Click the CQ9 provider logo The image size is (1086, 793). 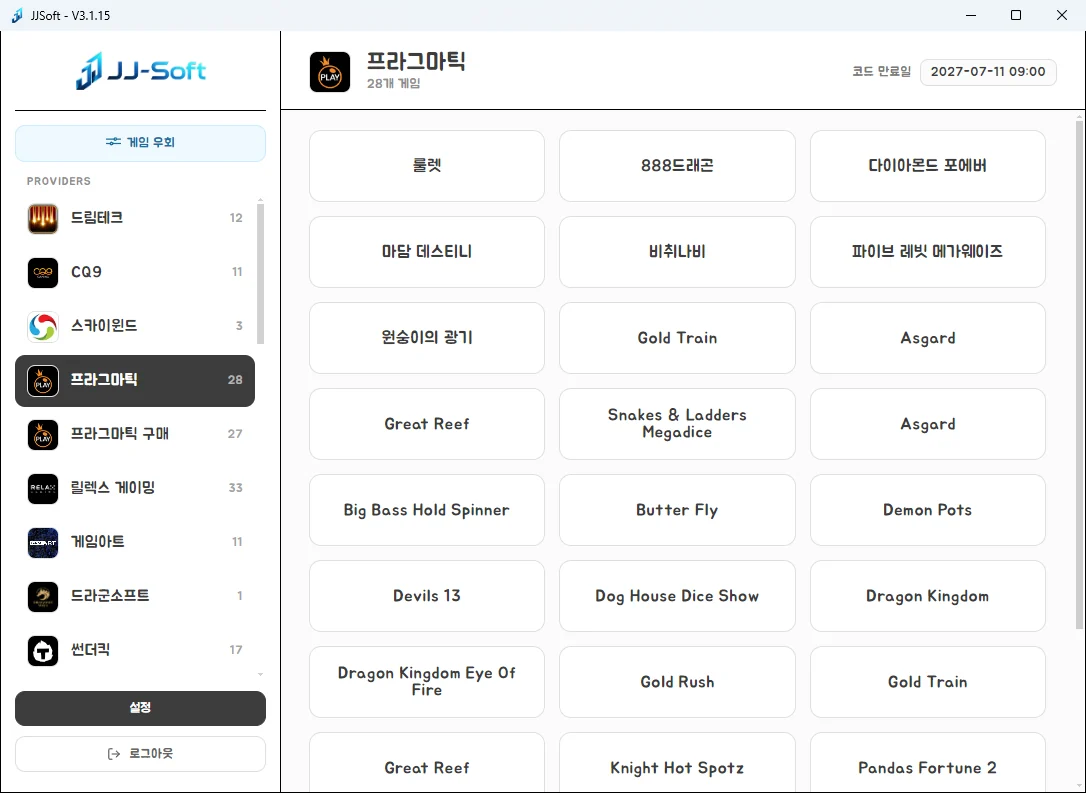43,272
